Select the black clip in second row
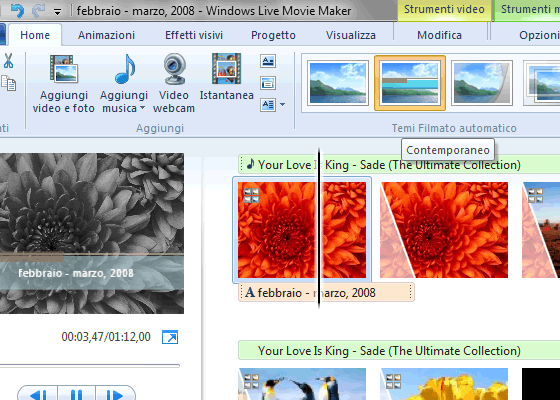Viewport: 560px width, 400px height. (541, 384)
